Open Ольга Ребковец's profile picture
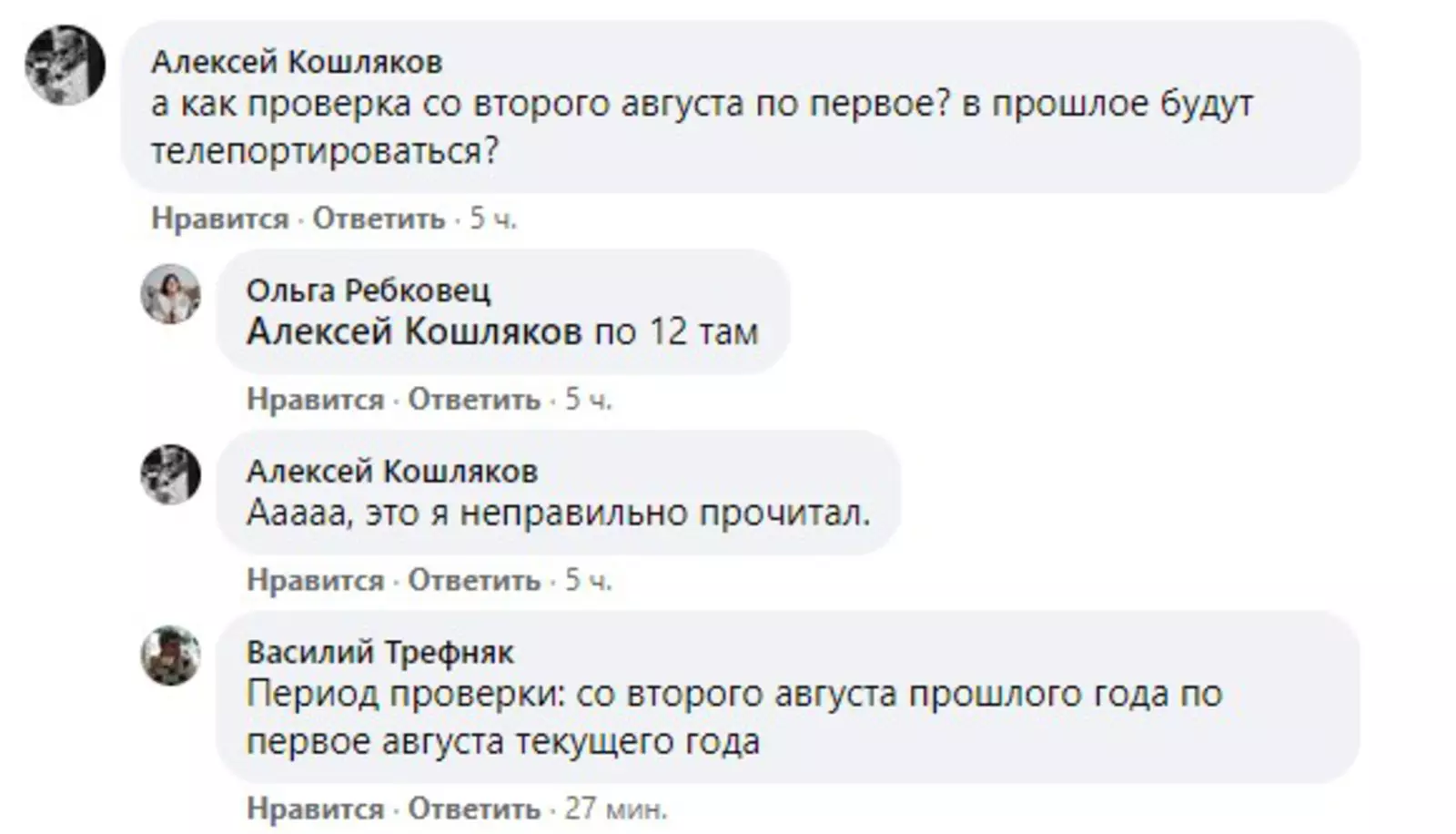 point(170,294)
